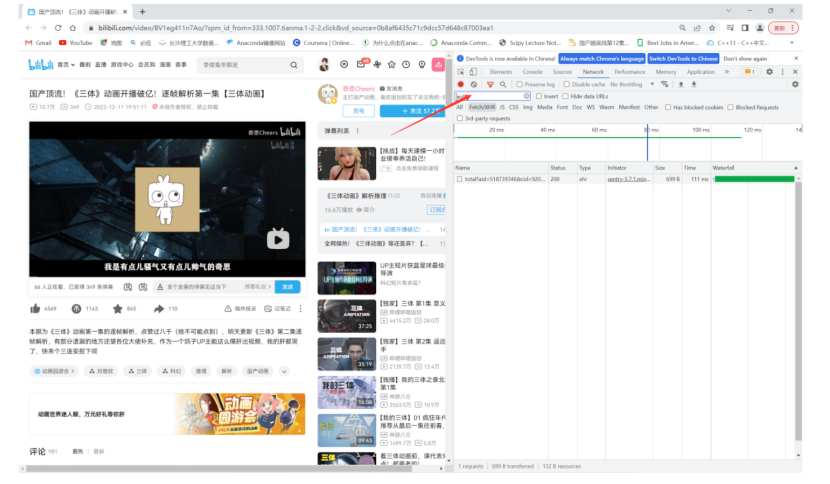
Task: Open Network panel settings gear
Action: [795, 84]
